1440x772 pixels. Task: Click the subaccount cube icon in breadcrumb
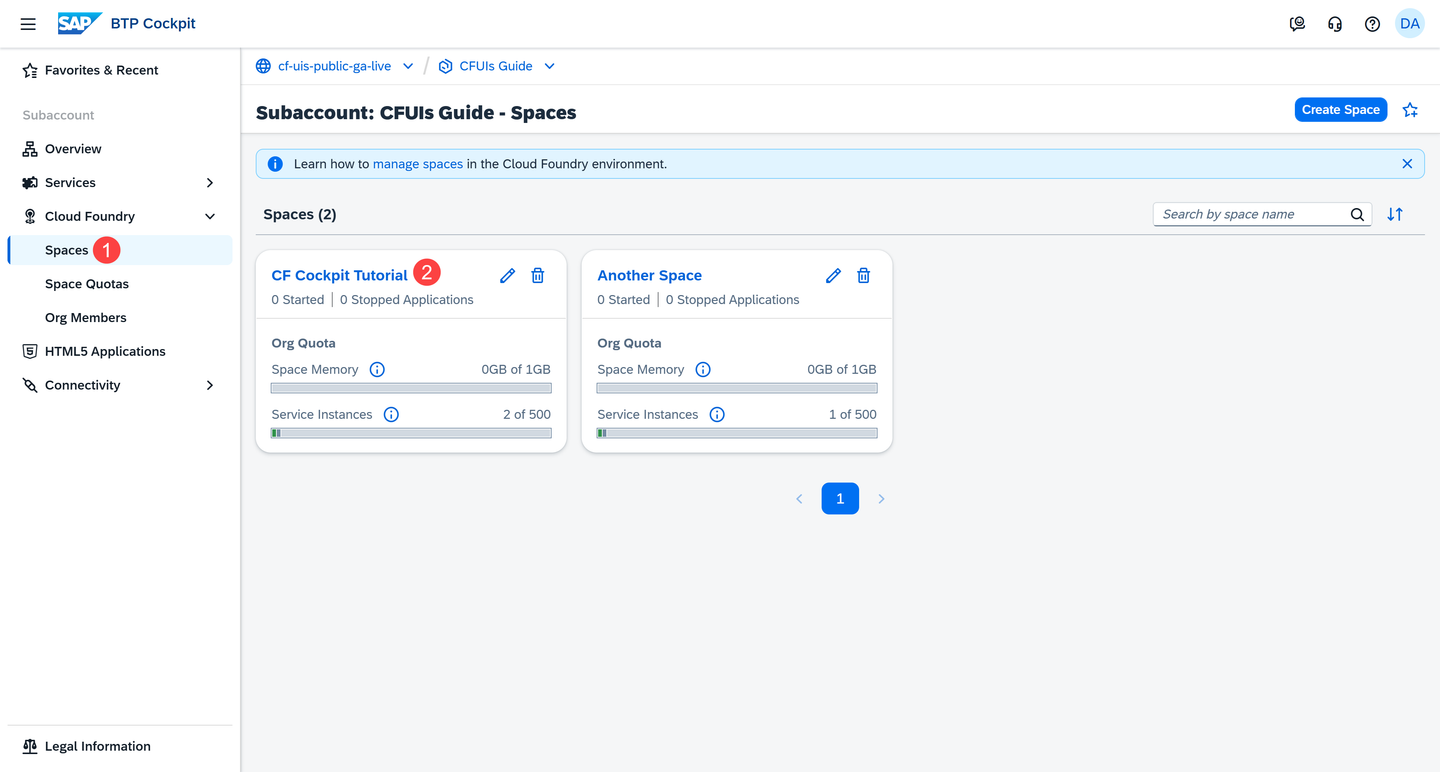[445, 66]
